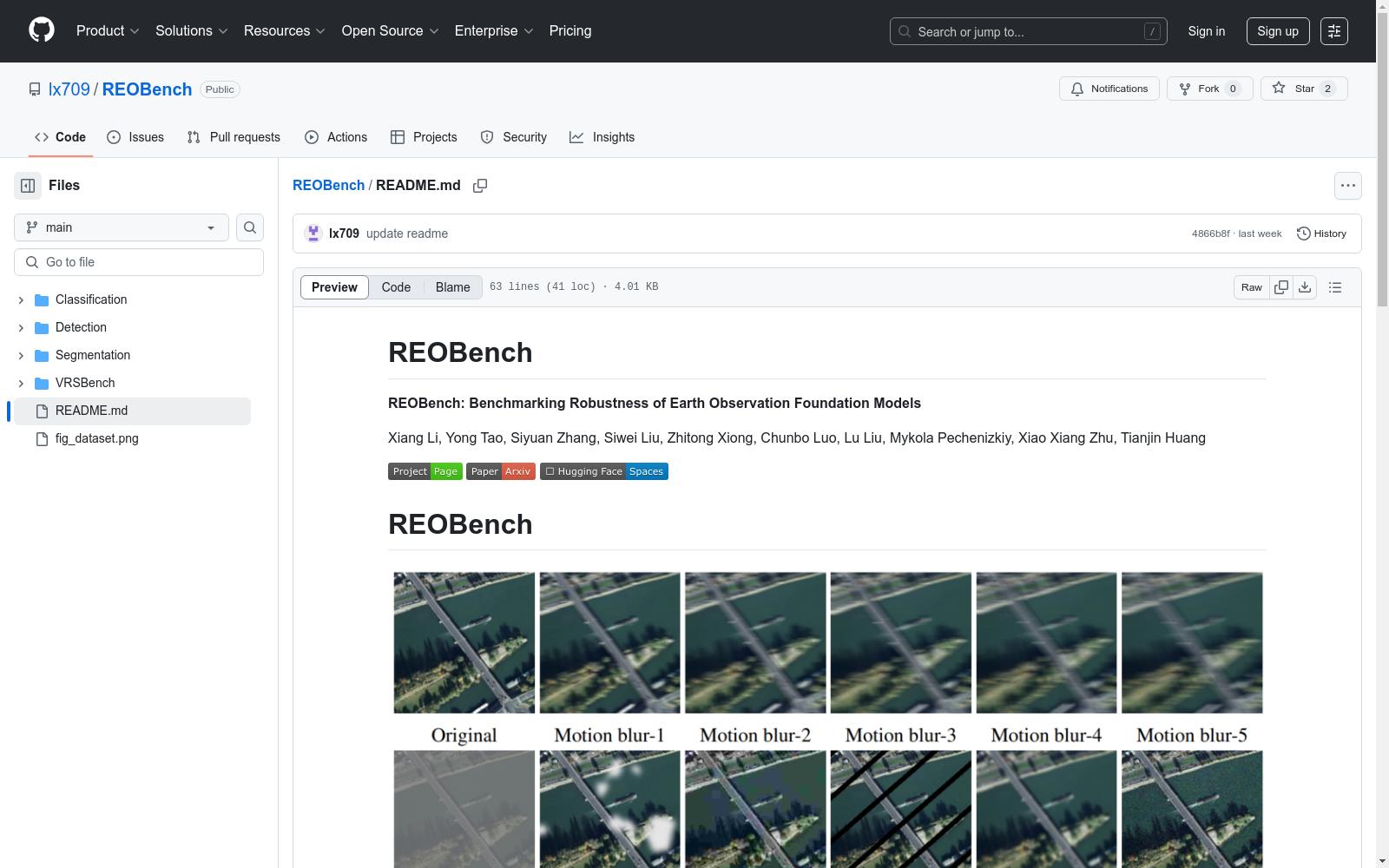The image size is (1389, 868).
Task: Open the Issues tab
Action: (x=135, y=137)
